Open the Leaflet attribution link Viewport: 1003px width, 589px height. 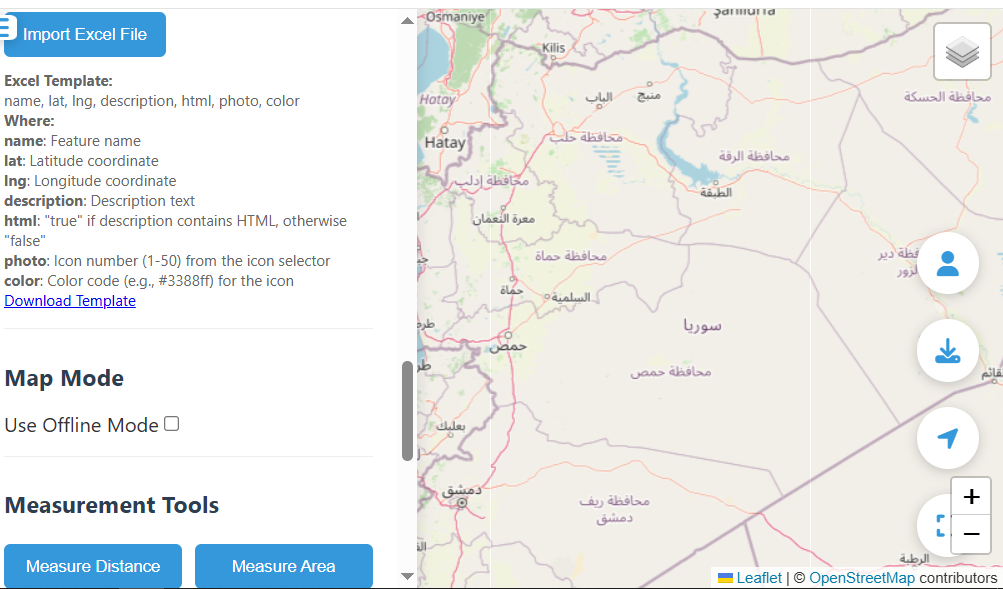pyautogui.click(x=759, y=578)
